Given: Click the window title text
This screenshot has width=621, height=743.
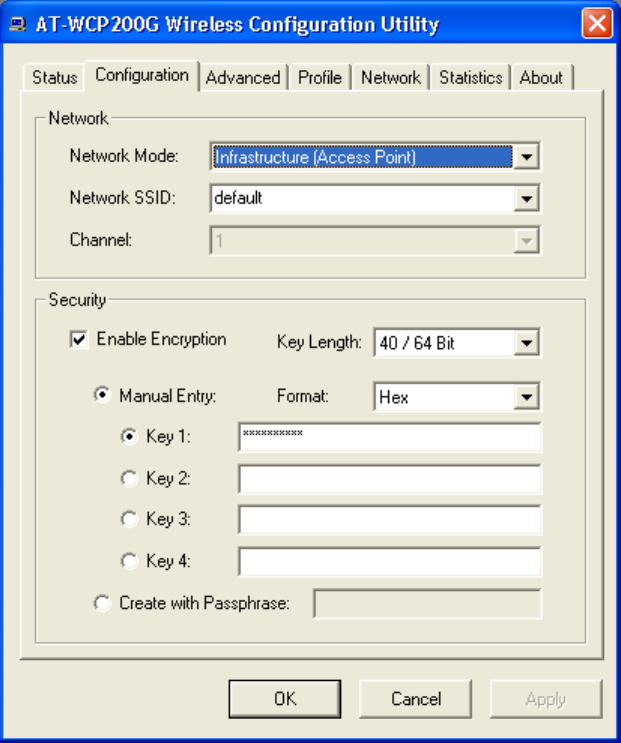Looking at the screenshot, I should [x=237, y=24].
